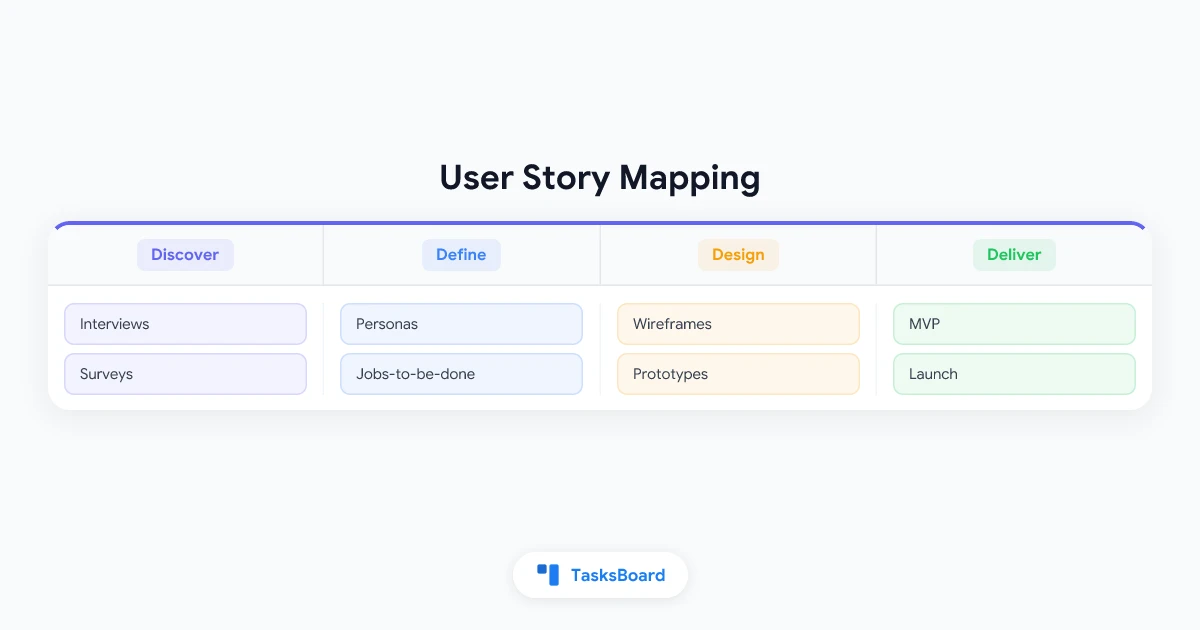Open the Launch card
The width and height of the screenshot is (1200, 630).
tap(1014, 374)
